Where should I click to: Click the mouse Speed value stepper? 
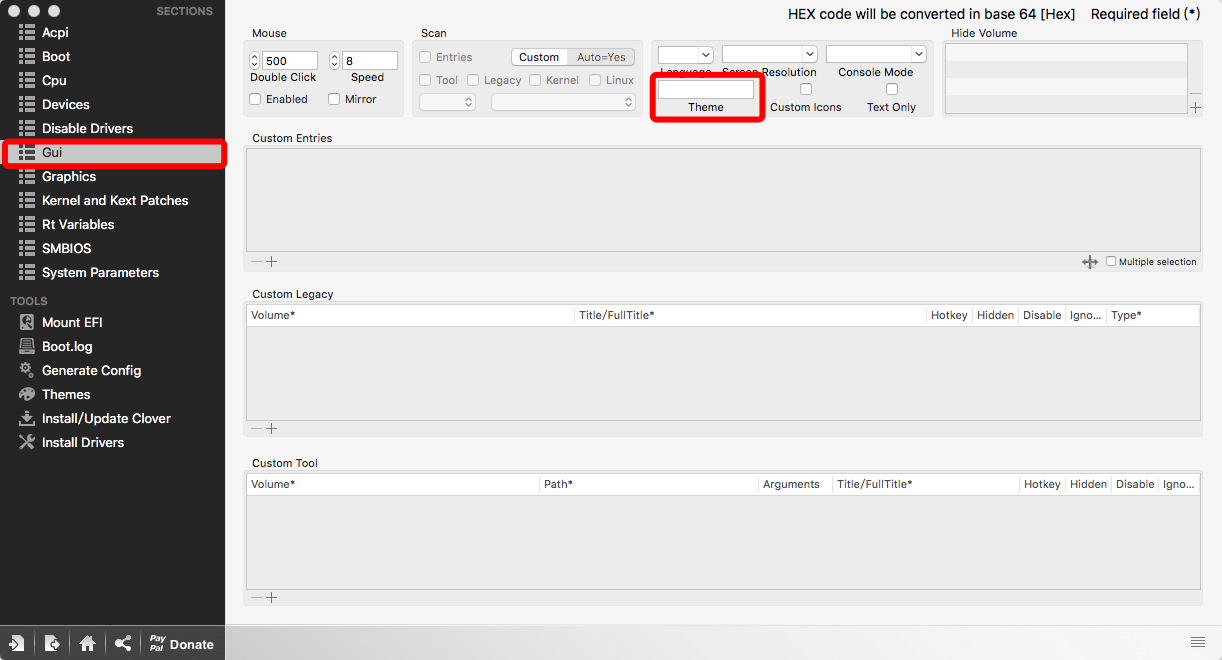tap(335, 61)
